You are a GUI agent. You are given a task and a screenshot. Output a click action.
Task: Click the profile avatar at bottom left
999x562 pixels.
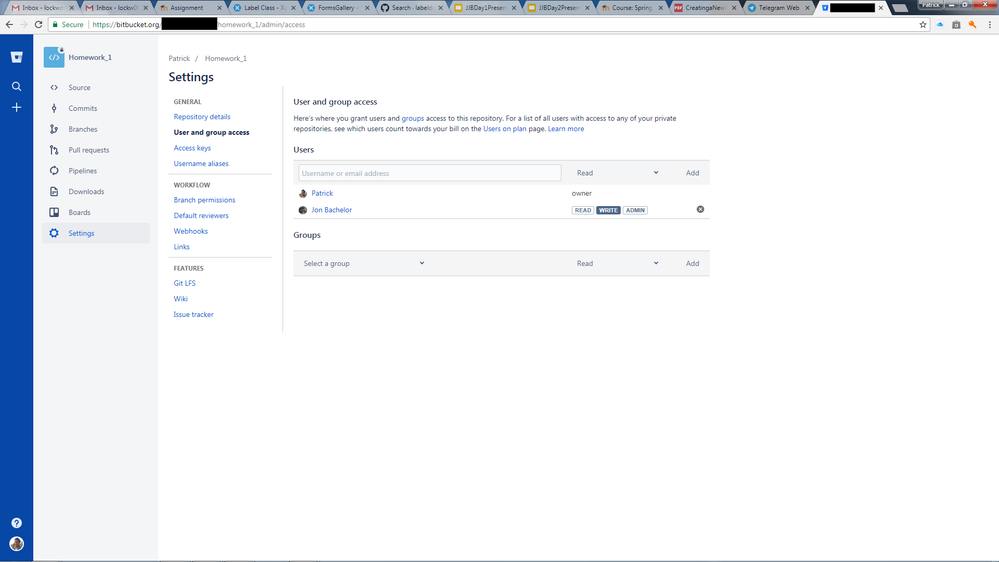coord(17,544)
